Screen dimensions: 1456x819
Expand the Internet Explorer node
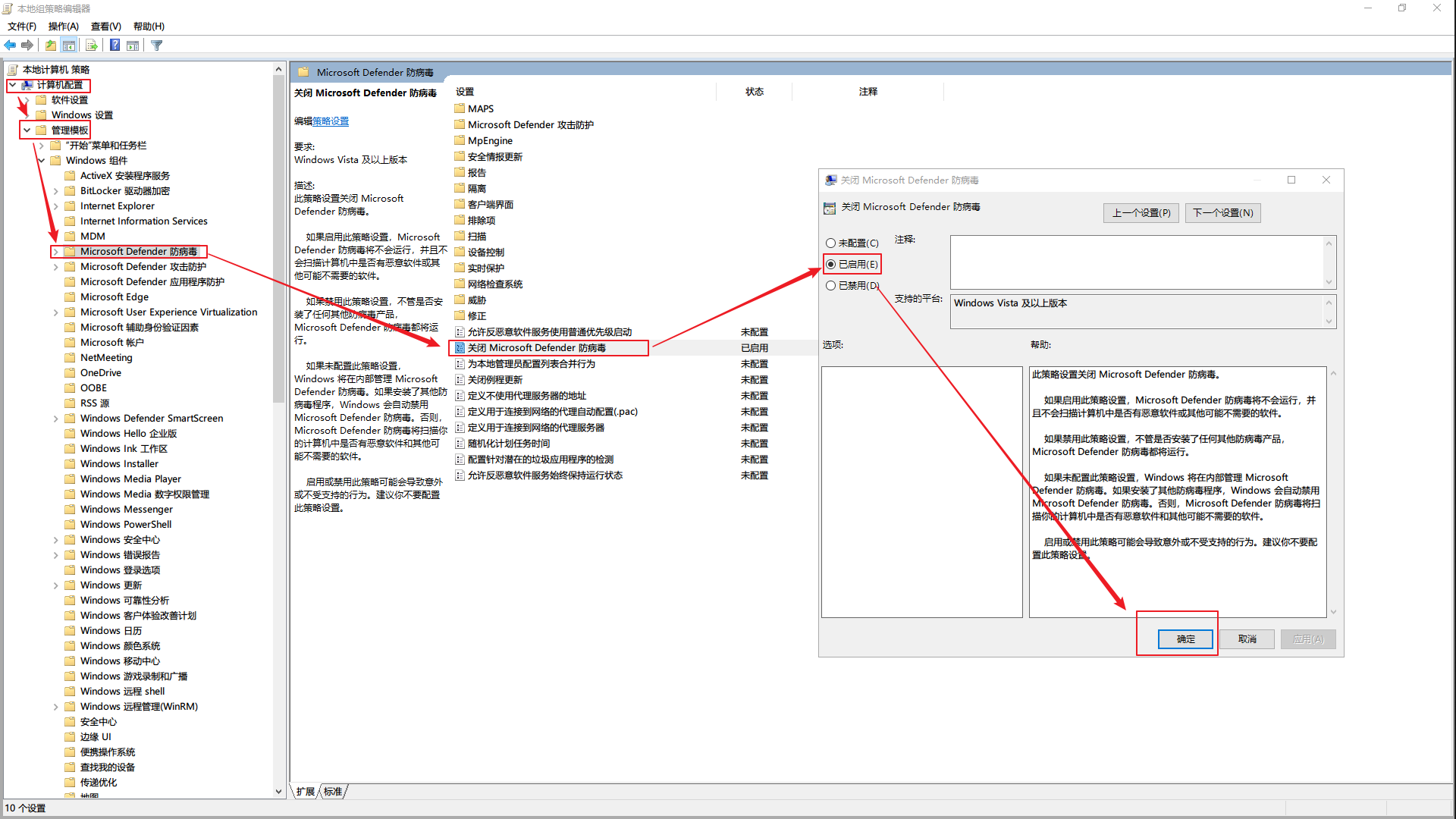point(55,206)
